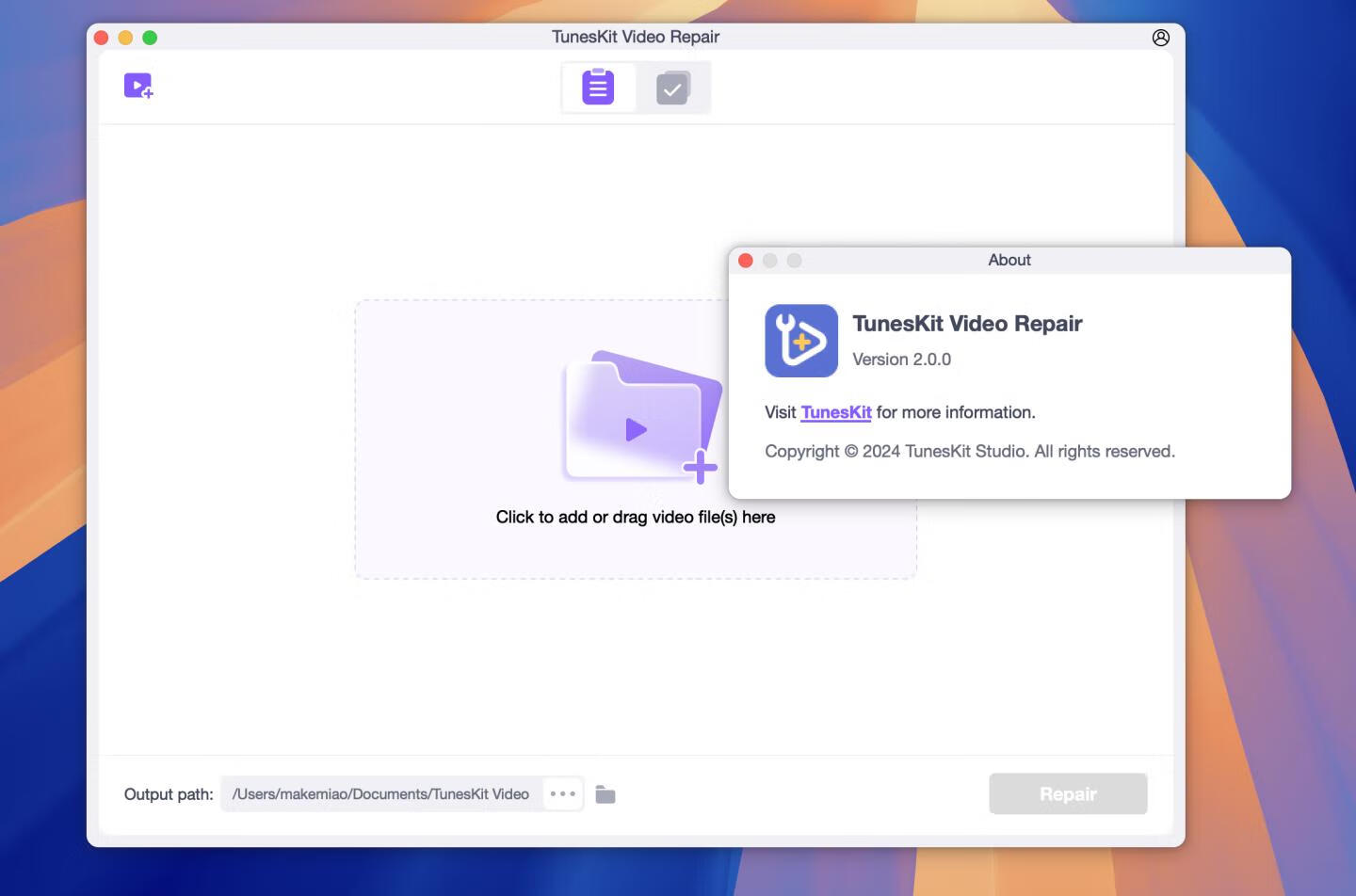Click the copyright notice in About window
The image size is (1356, 896).
(x=970, y=452)
